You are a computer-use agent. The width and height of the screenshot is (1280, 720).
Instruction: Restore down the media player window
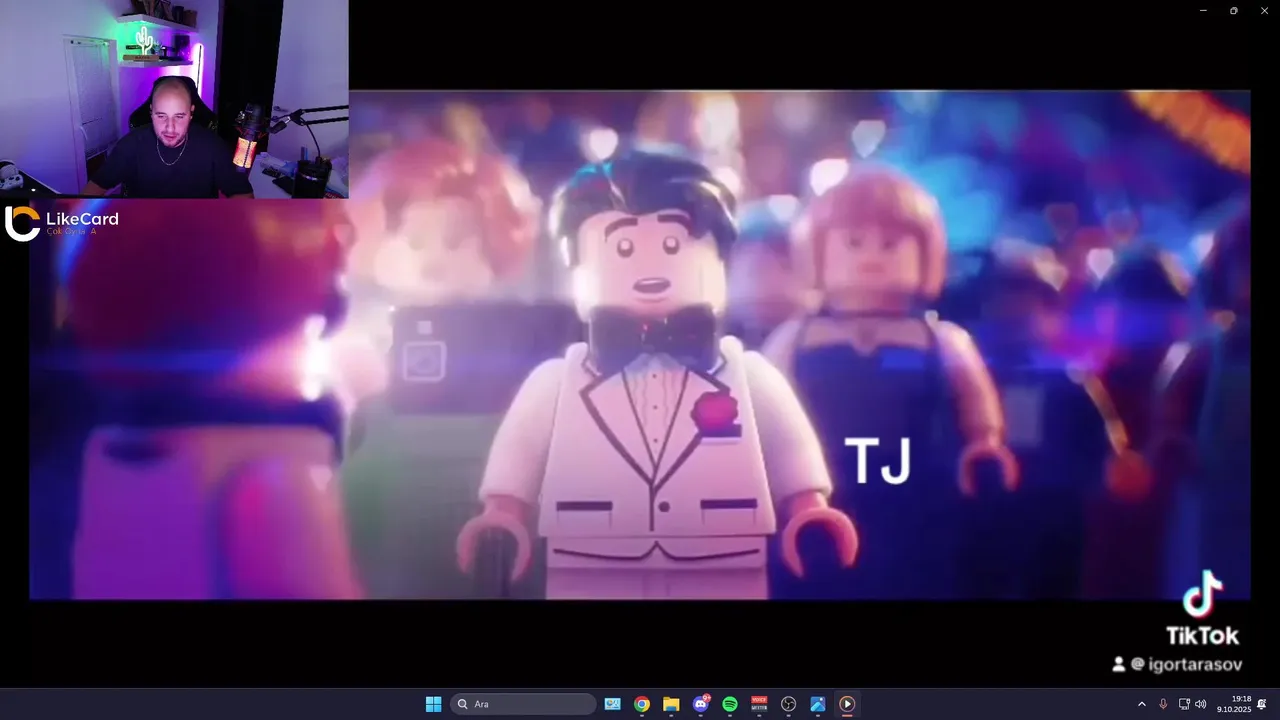pos(1233,10)
